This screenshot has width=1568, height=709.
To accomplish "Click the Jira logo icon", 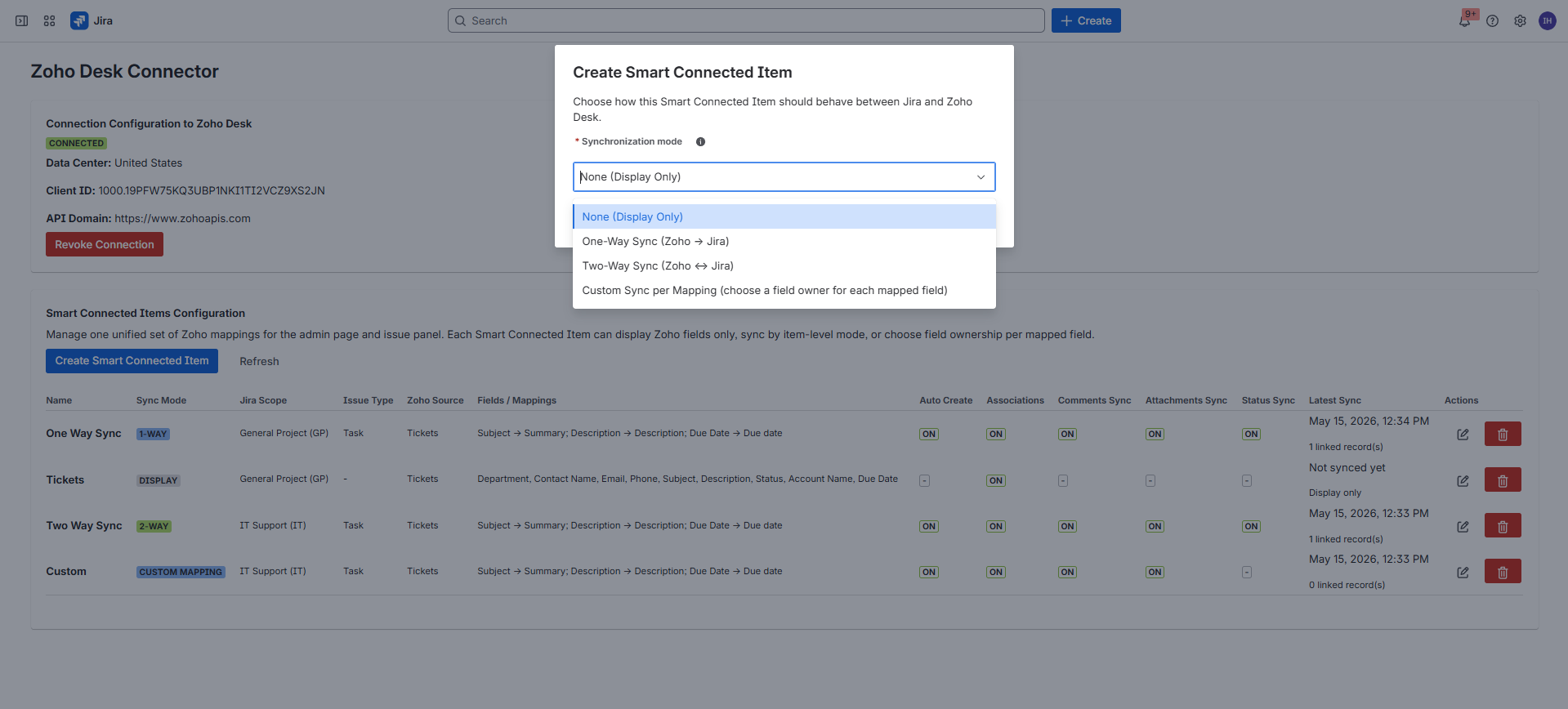I will tap(79, 20).
